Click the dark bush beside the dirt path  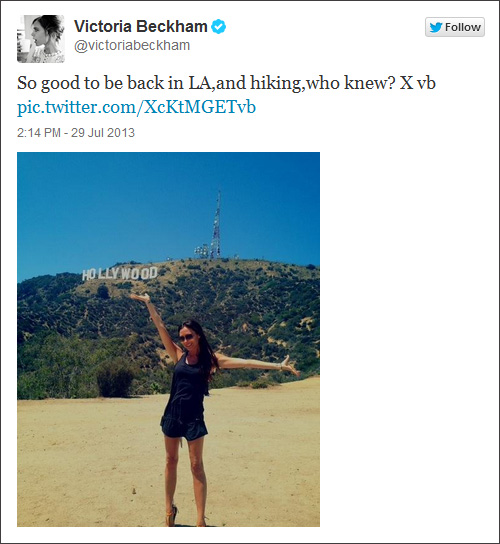point(115,379)
